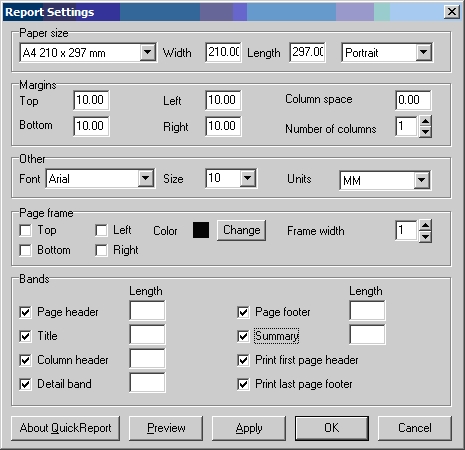Decrease the Number of columns spinner

[x=425, y=132]
